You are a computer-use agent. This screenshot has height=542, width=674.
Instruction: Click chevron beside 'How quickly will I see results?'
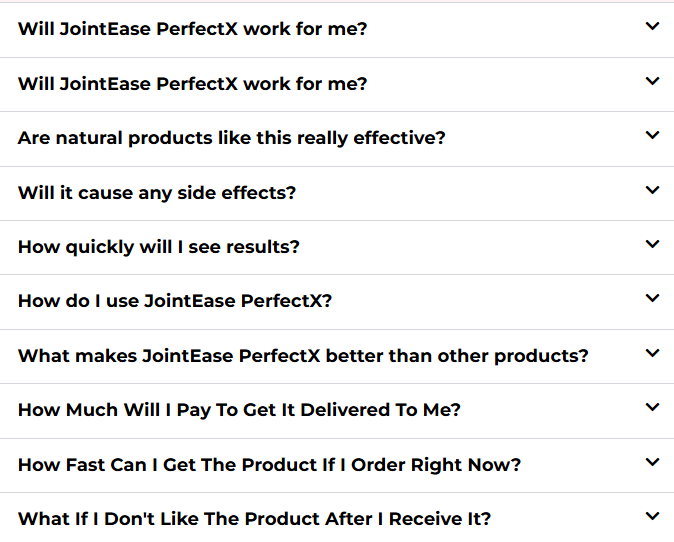tap(653, 245)
